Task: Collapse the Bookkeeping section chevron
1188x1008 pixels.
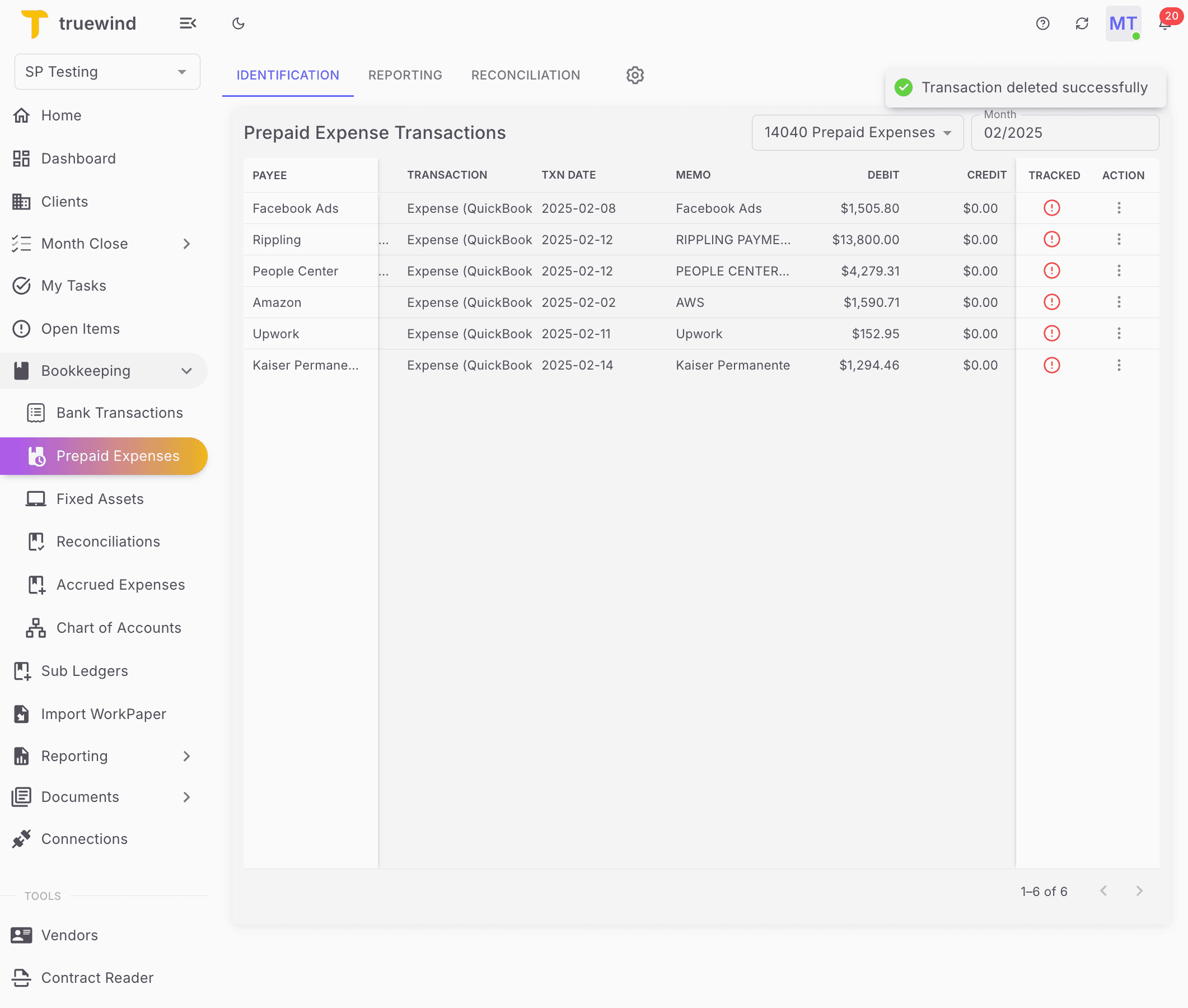Action: 186,370
